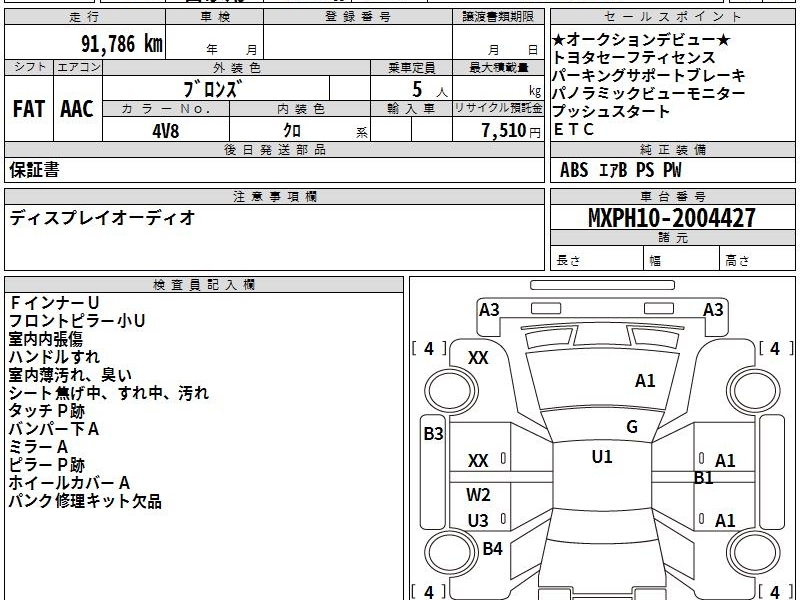Select the 車台番号 header

pyautogui.click(x=673, y=196)
